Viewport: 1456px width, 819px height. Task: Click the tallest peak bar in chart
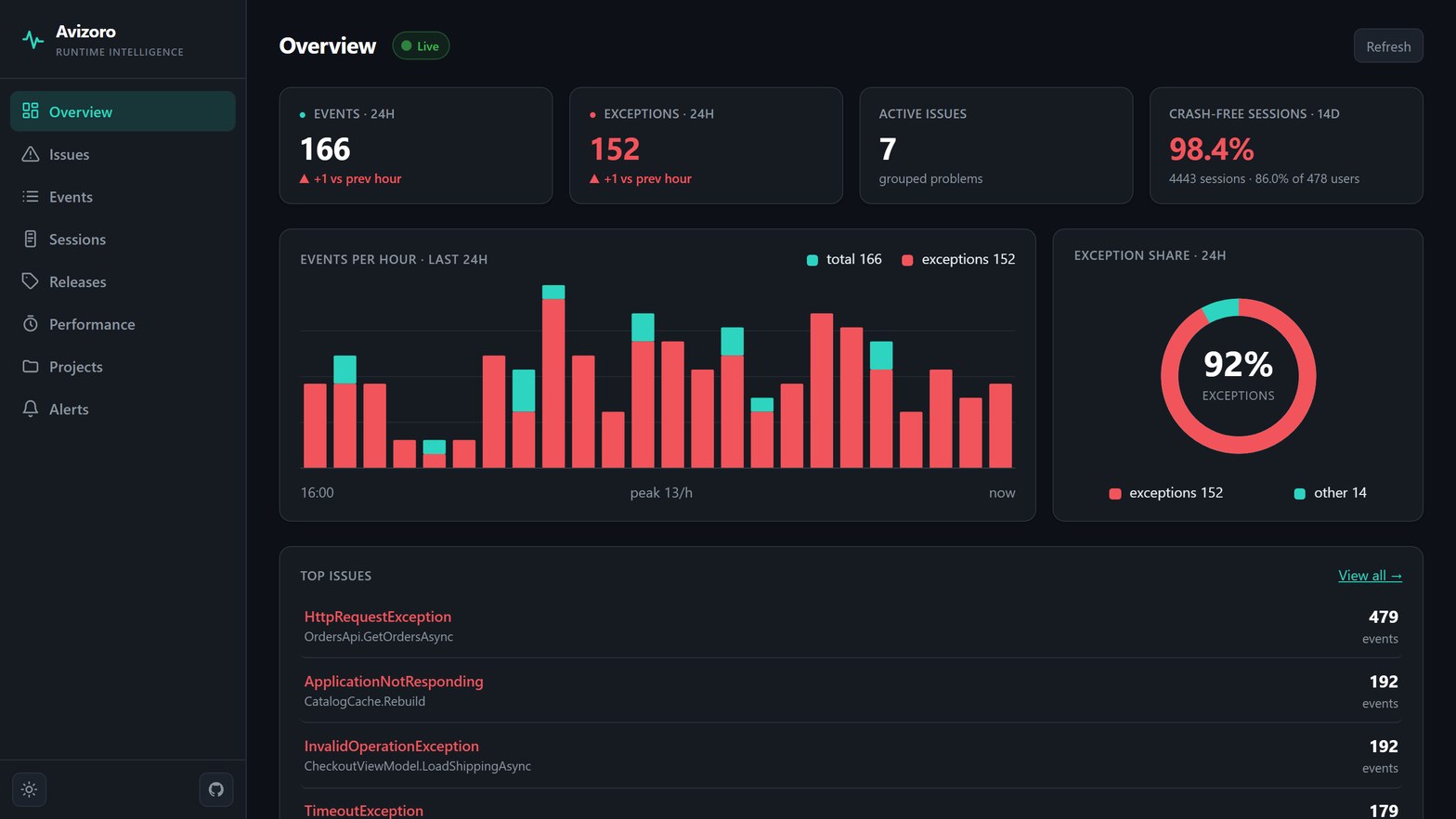(x=553, y=376)
